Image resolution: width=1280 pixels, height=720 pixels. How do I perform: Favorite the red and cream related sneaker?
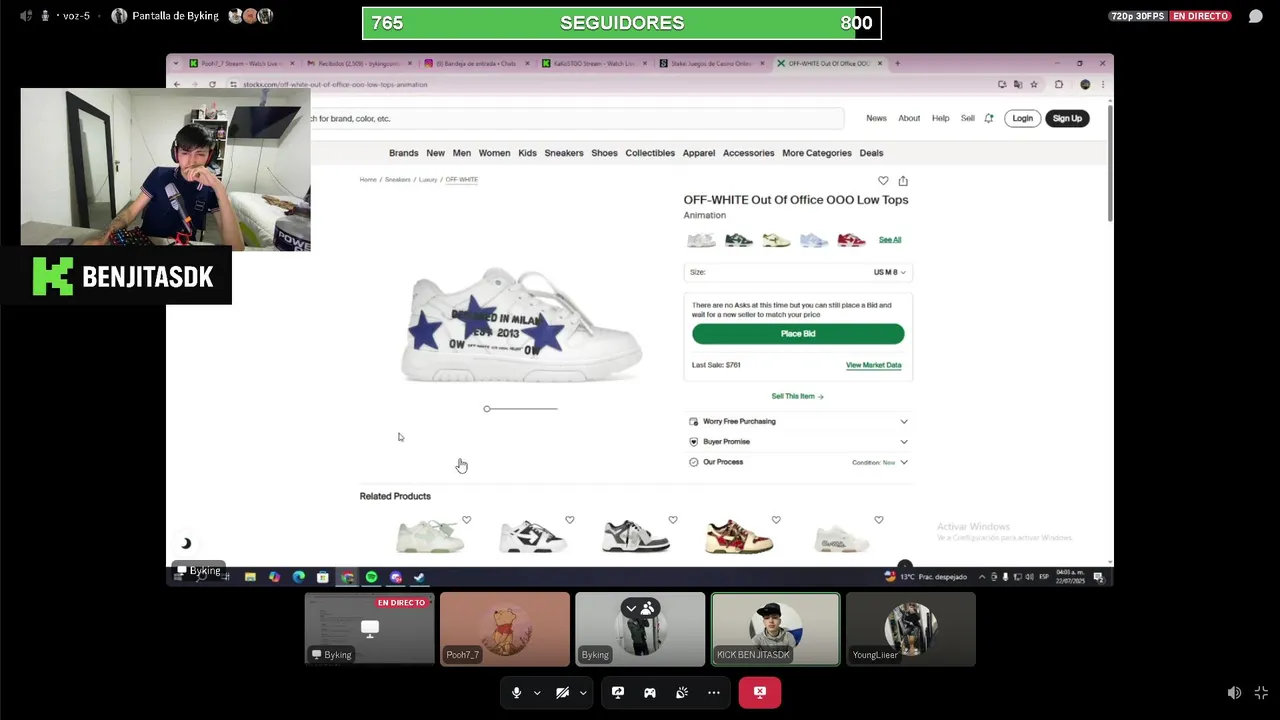[776, 520]
